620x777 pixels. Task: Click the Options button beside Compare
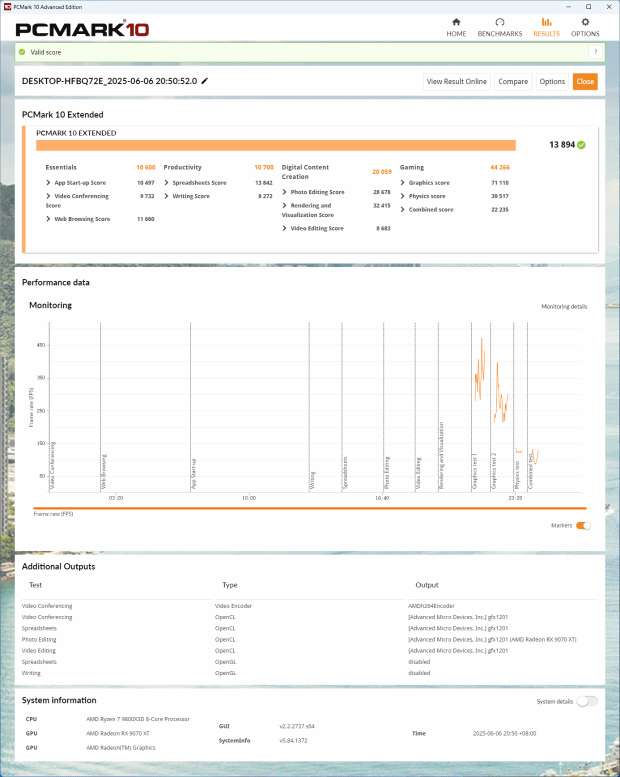[552, 82]
